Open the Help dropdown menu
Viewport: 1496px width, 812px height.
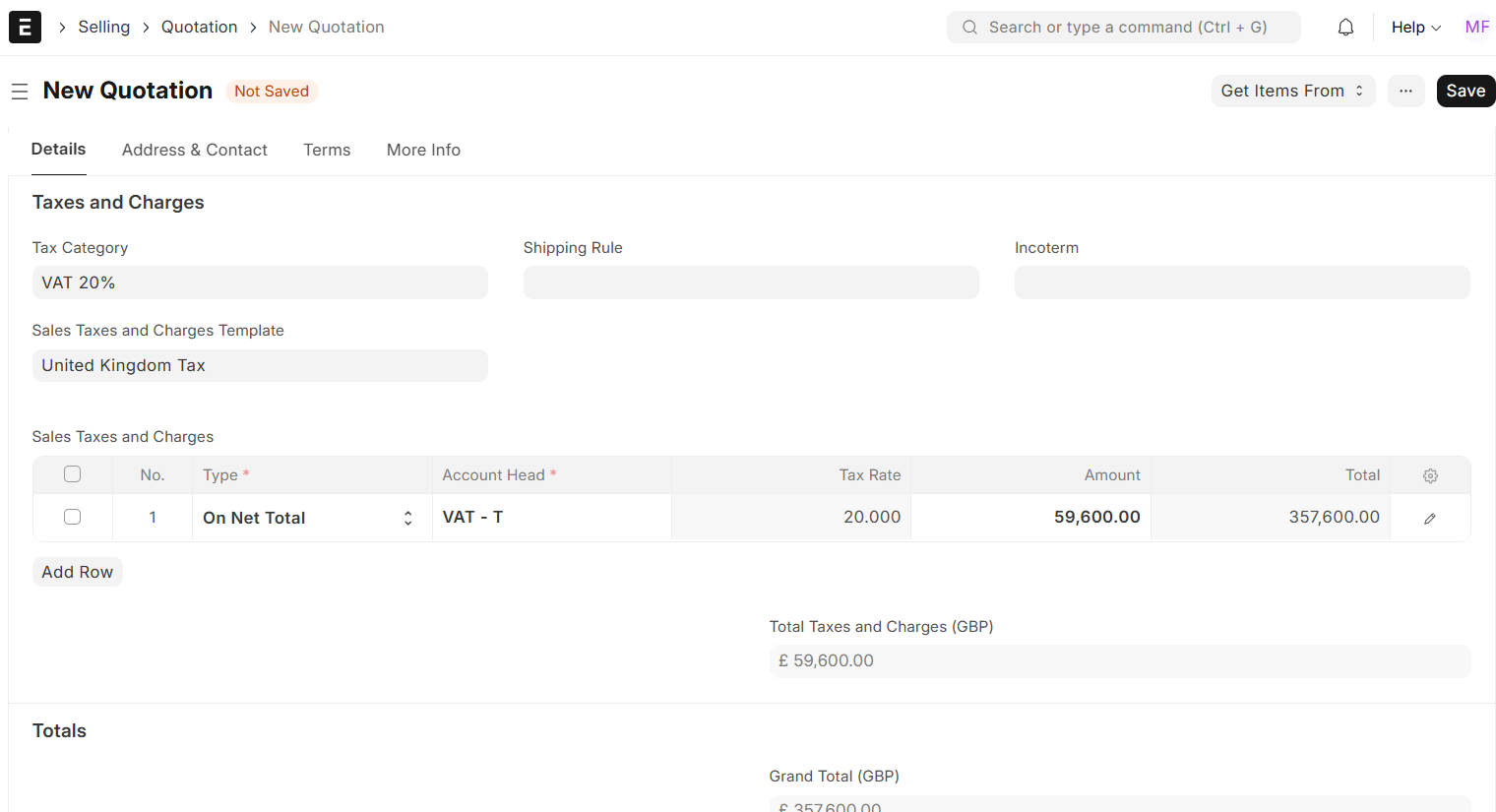(x=1415, y=28)
